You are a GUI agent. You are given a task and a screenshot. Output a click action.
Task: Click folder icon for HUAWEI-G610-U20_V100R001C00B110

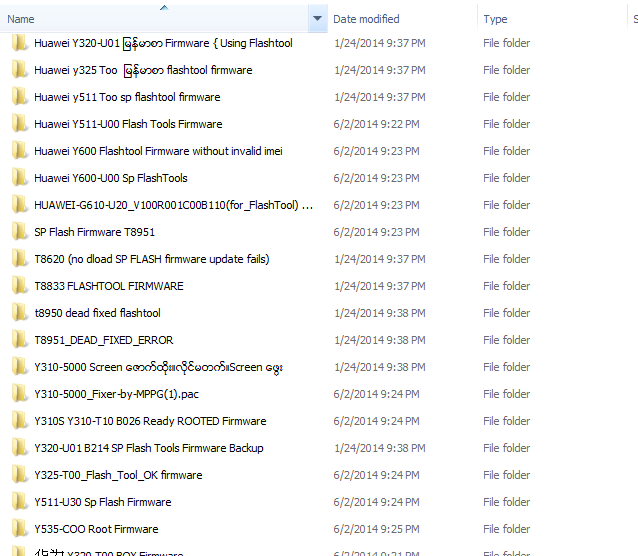[19, 205]
